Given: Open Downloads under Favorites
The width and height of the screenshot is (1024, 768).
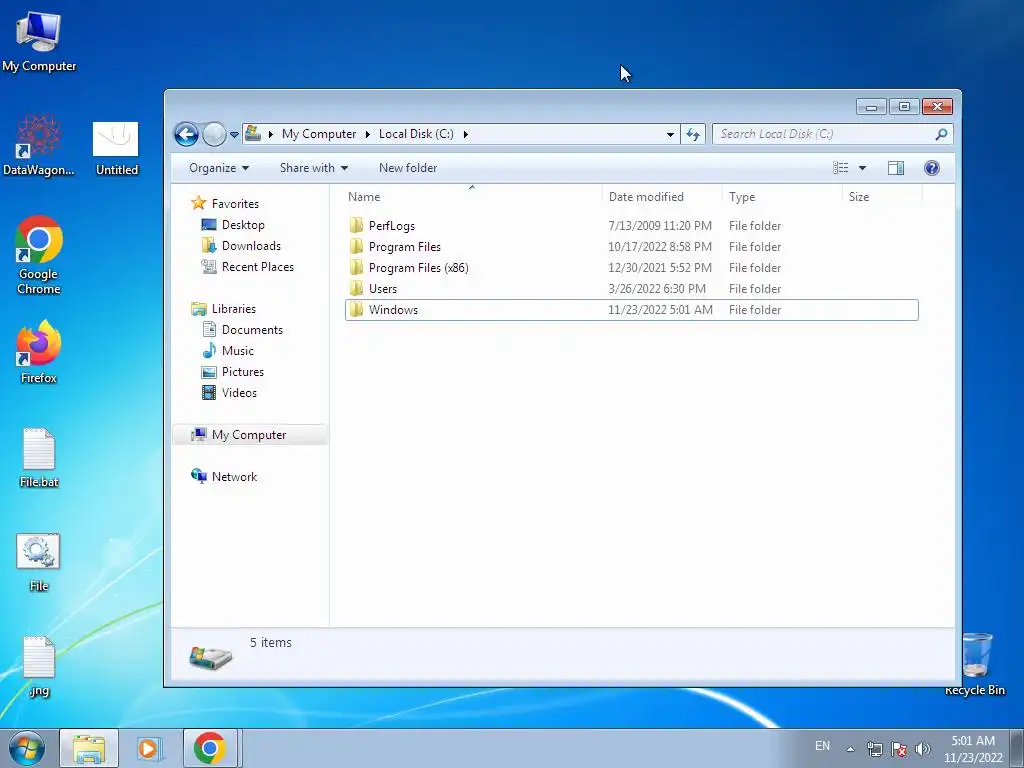Looking at the screenshot, I should click(x=251, y=246).
